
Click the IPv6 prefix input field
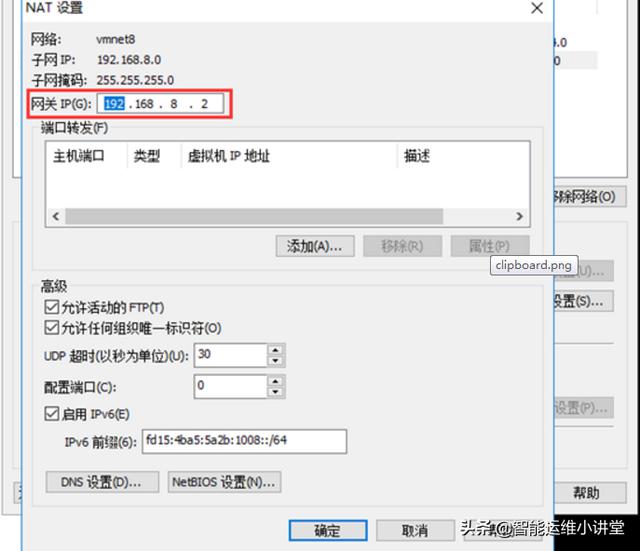tap(244, 441)
